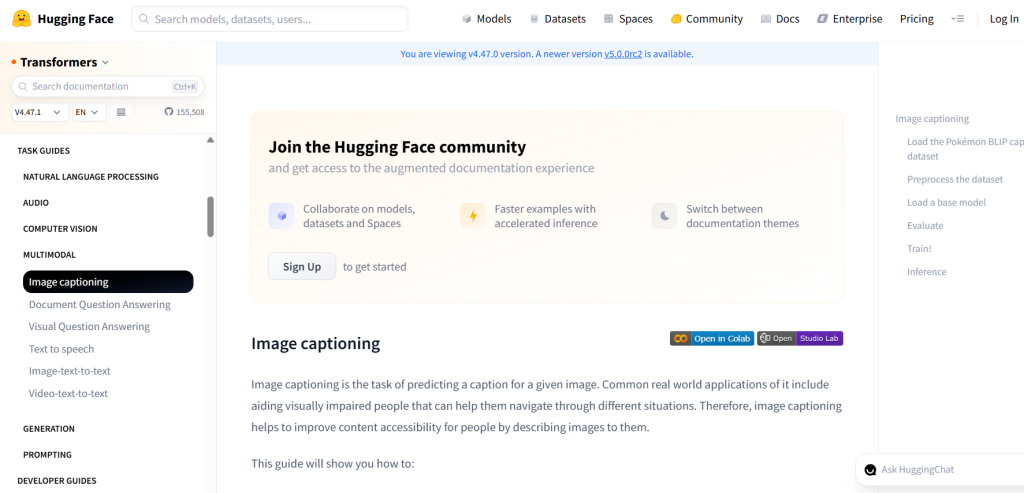Open the GitHub repository star count
1024x493 pixels.
pos(184,112)
